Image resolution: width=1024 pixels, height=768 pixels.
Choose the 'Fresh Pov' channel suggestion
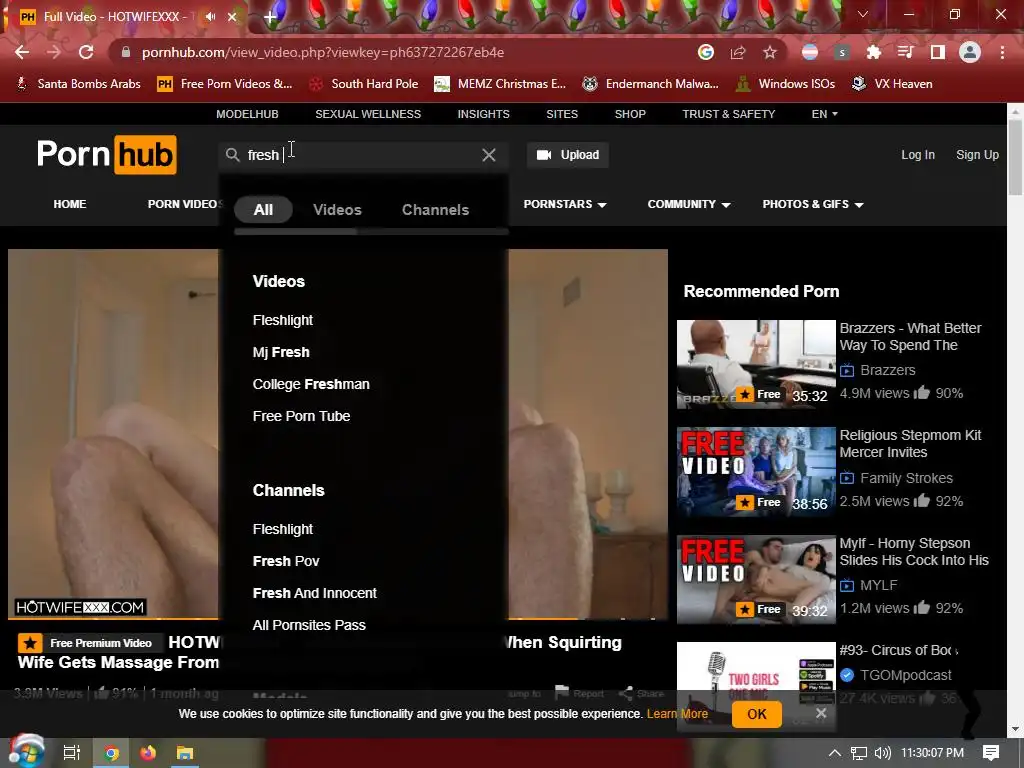(286, 561)
